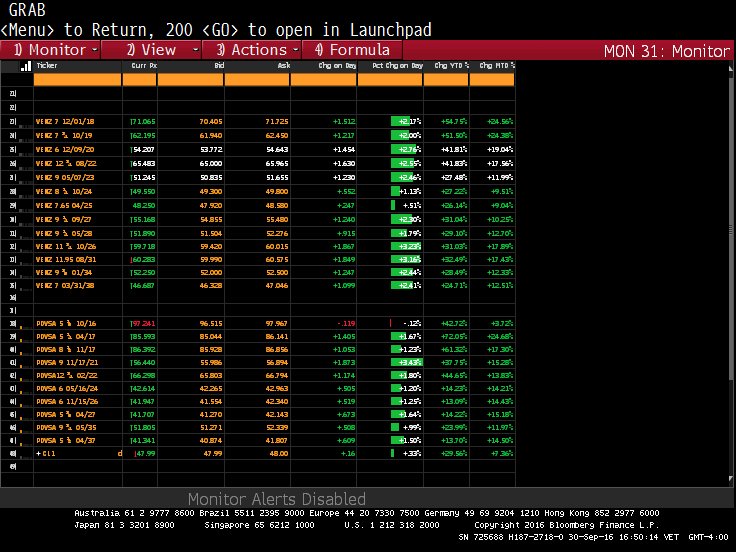Viewport: 736px width, 552px height.
Task: Select the PDVSA 9 ¾ 05/35 ticker
Action: click(66, 428)
